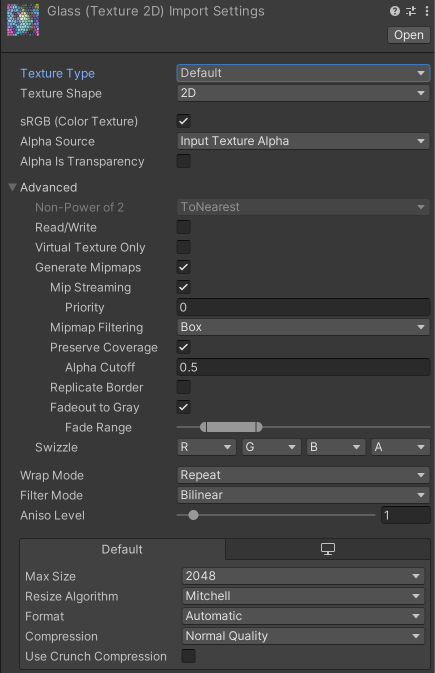Open the Mipmap Filtering dropdown
This screenshot has width=435, height=673.
[303, 327]
